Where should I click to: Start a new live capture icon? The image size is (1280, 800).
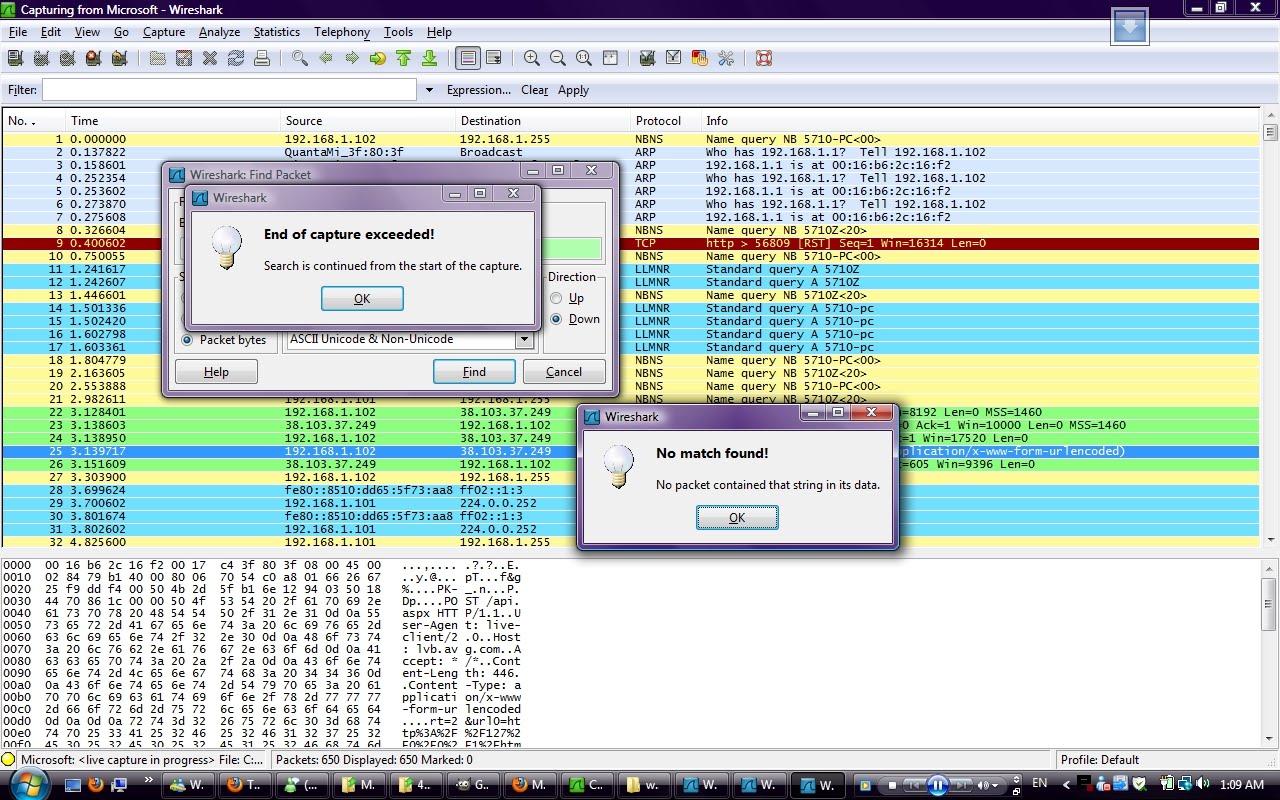point(68,58)
